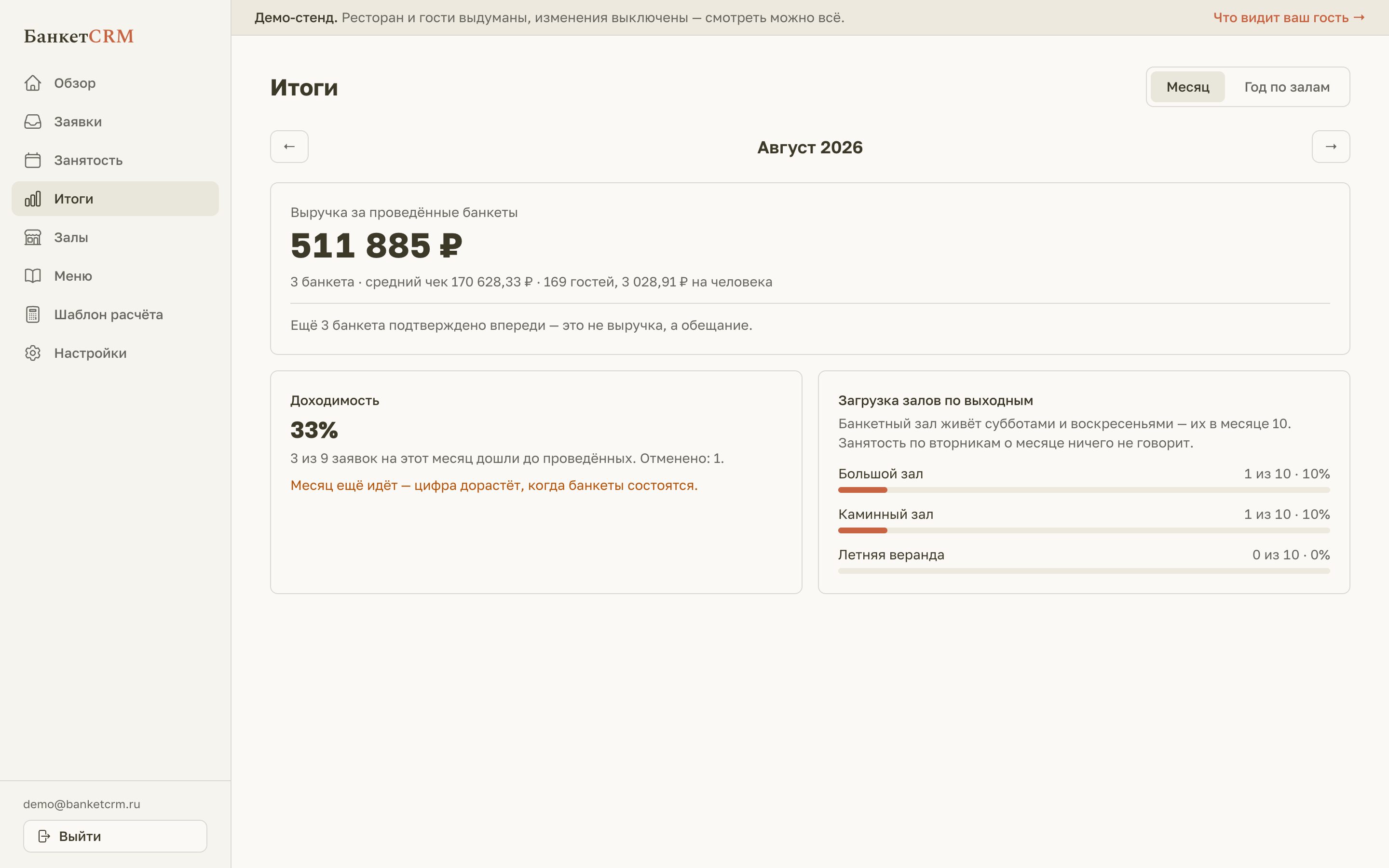Click the Выйти logout button

click(115, 836)
